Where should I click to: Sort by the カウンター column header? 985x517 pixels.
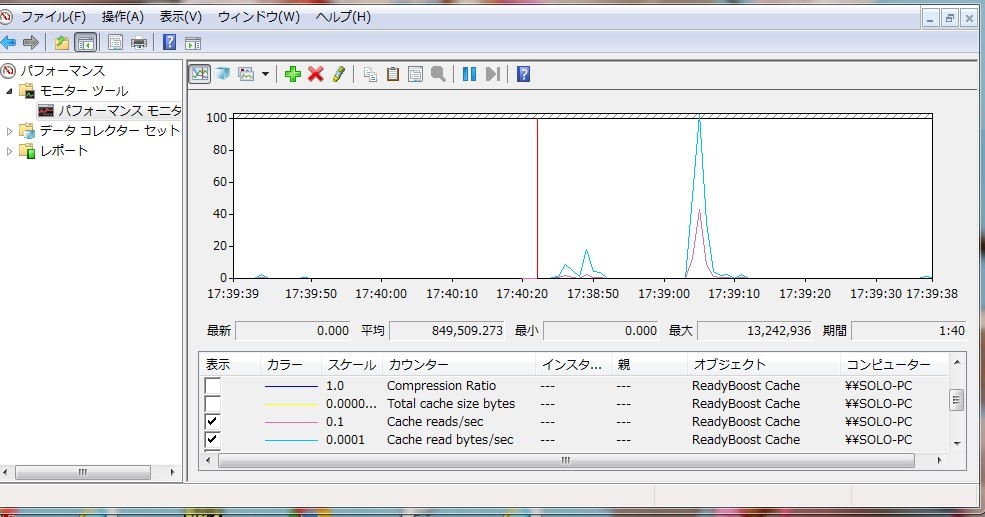(x=418, y=365)
